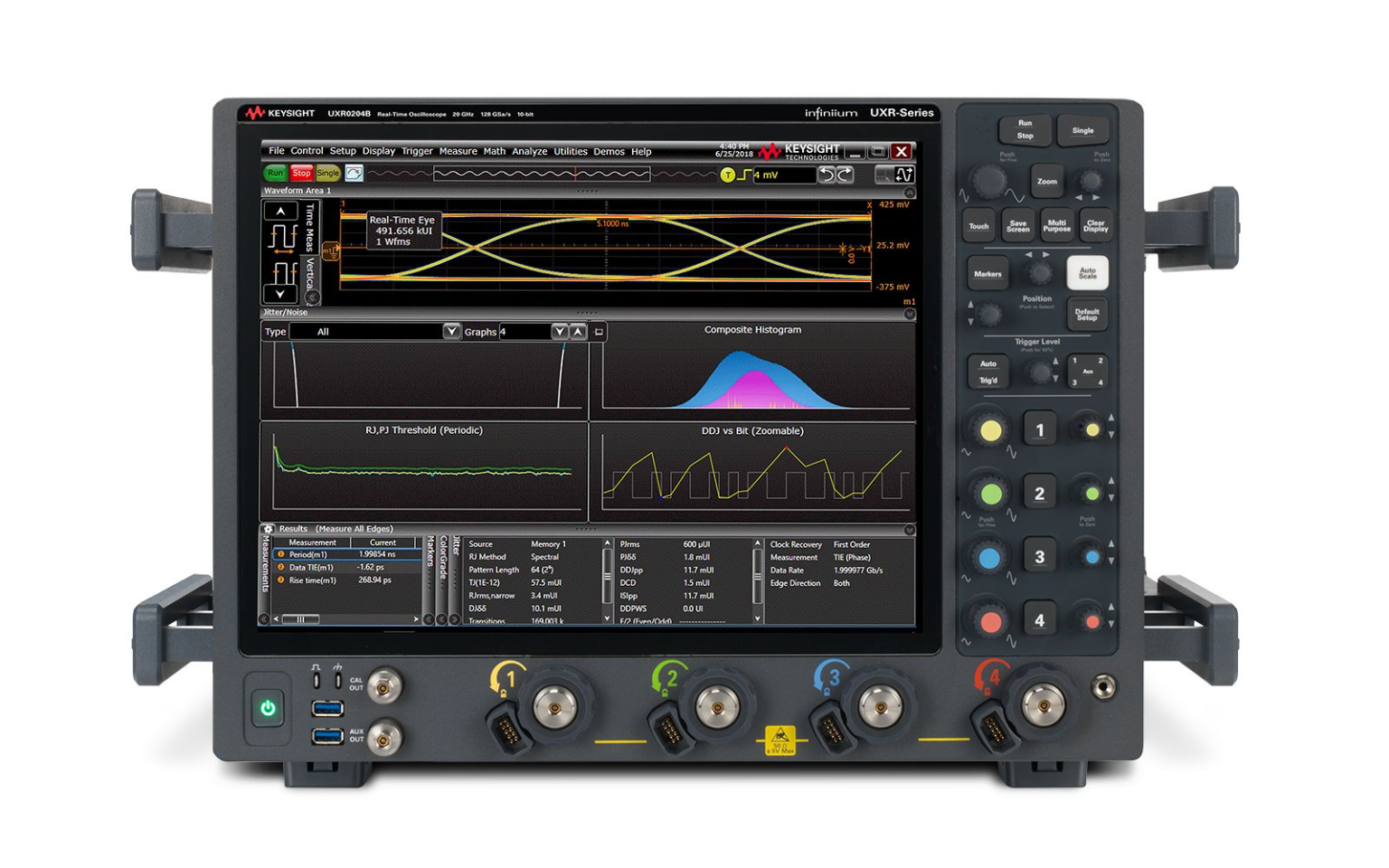Click the yellow trigger T icon
Image resolution: width=1389 pixels, height=868 pixels.
727,175
